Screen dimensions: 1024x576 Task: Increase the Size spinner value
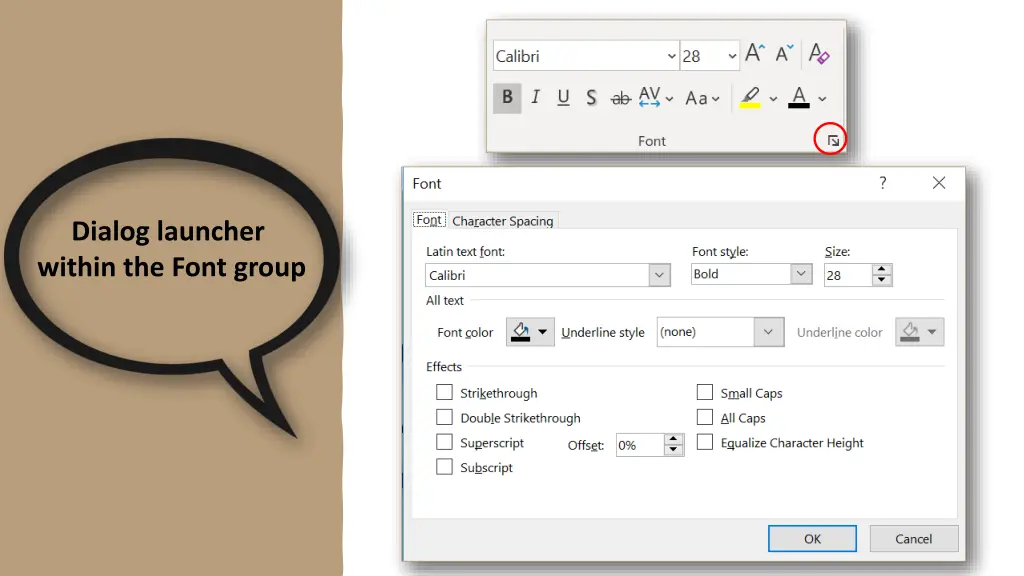coord(882,269)
